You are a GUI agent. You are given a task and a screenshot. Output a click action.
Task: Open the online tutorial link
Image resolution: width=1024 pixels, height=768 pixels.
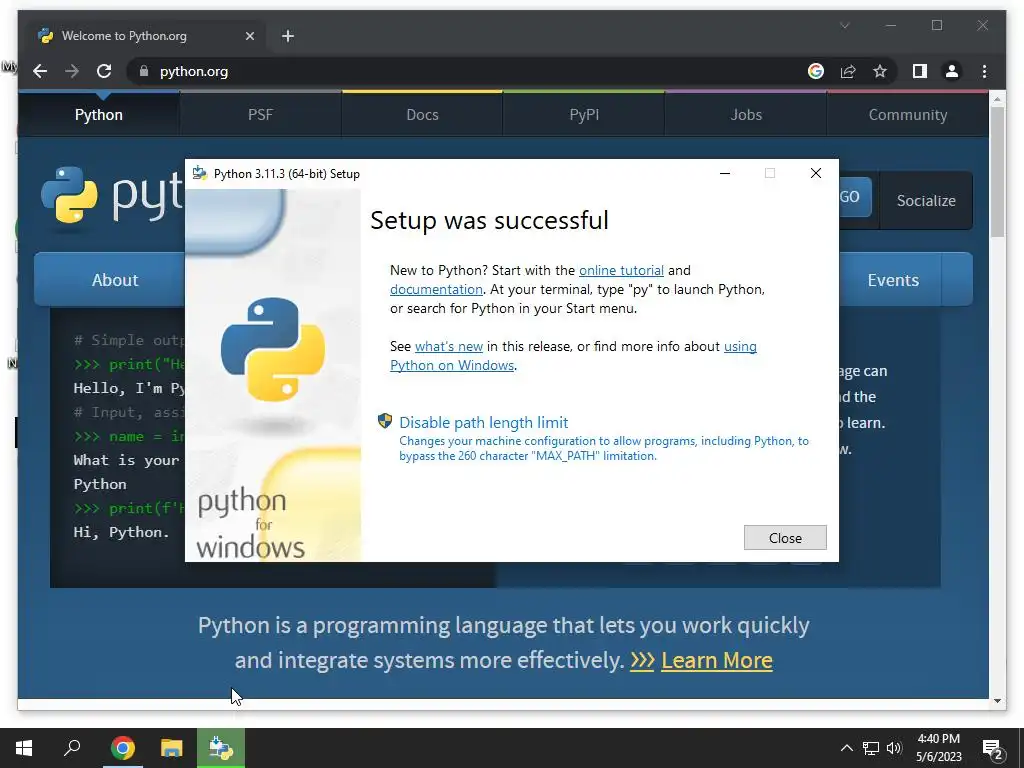621,270
